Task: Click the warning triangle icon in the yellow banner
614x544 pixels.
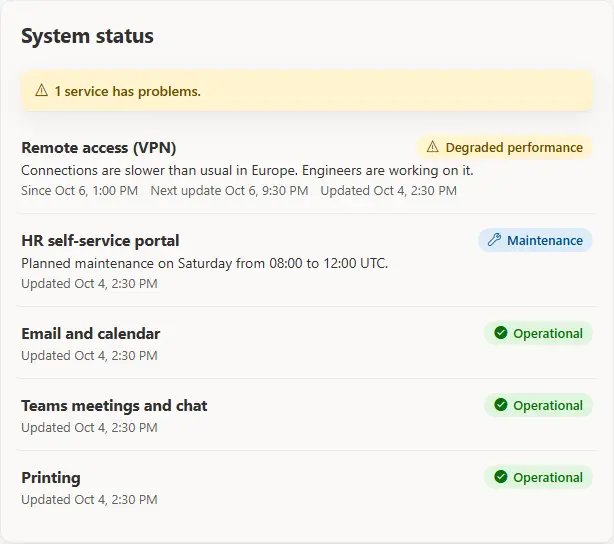Action: pos(42,90)
